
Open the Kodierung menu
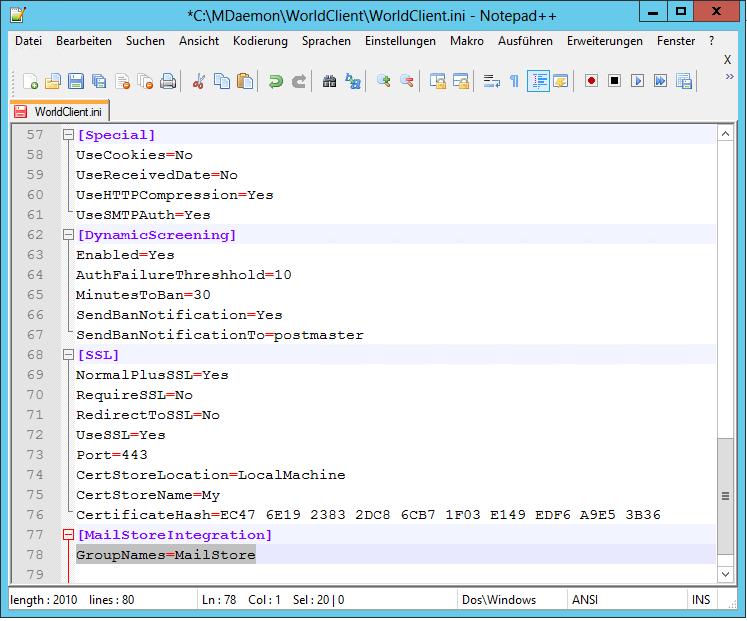[260, 41]
